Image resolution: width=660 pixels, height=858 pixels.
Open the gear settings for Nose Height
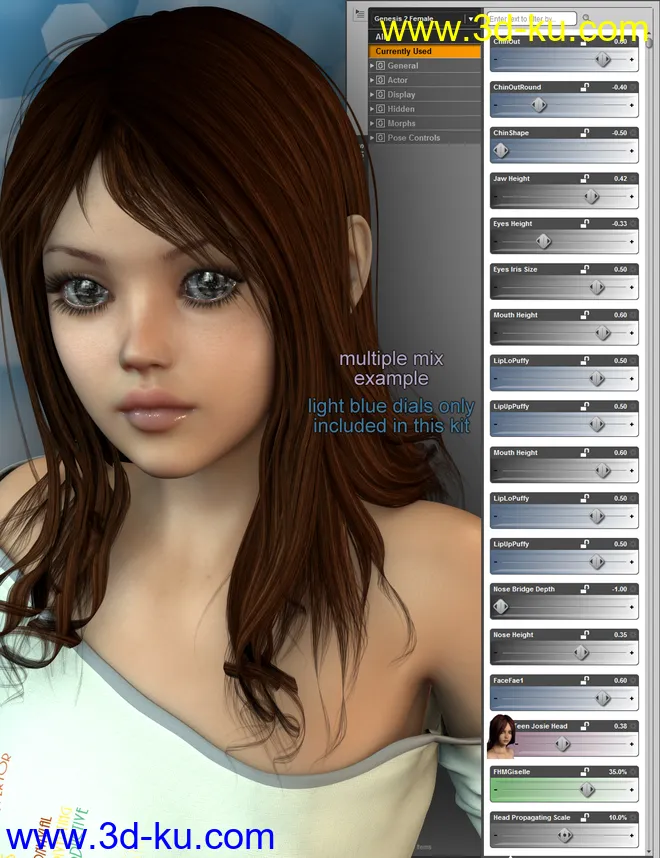click(x=633, y=635)
